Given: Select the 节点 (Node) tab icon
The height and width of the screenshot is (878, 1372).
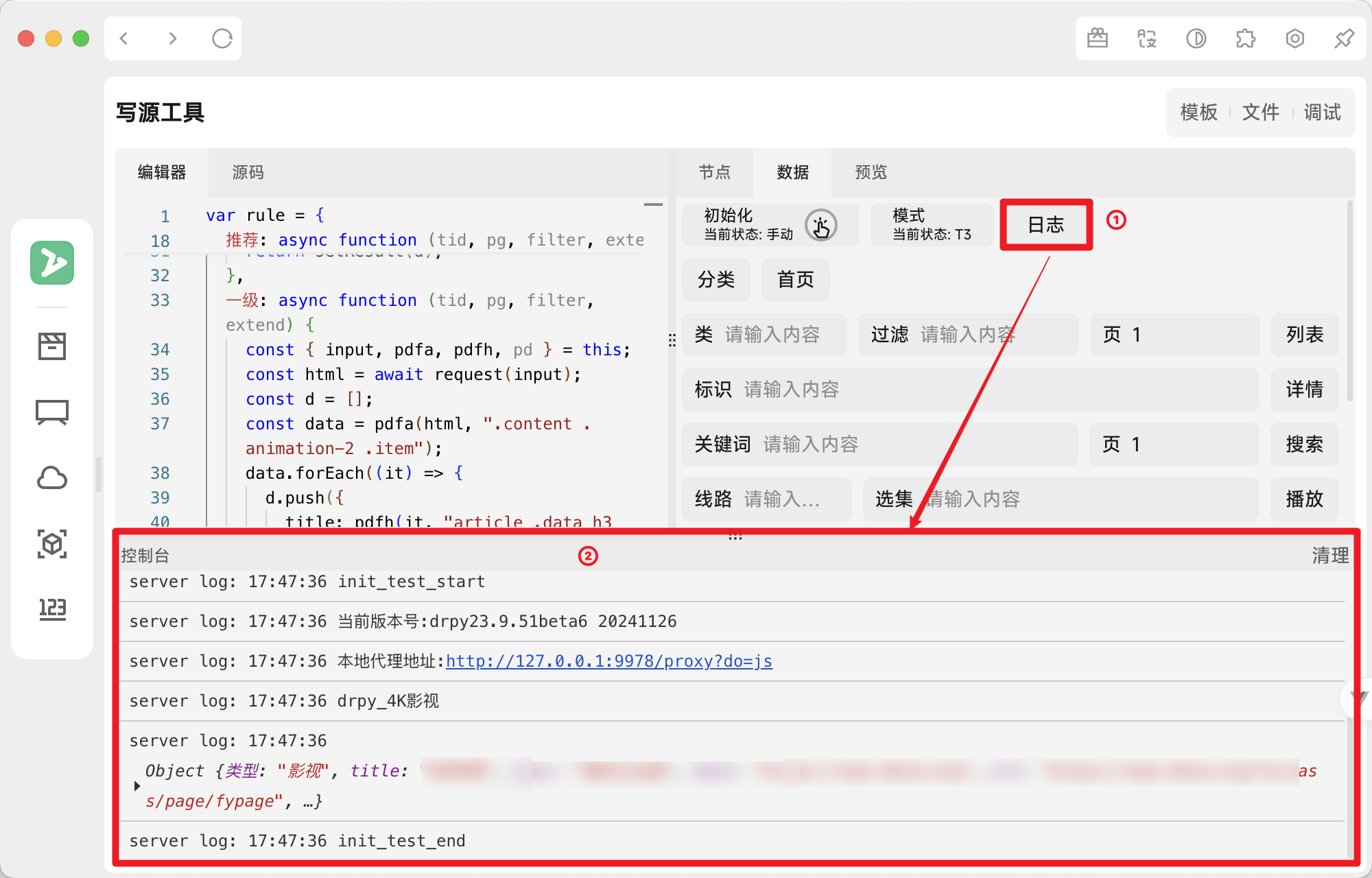Looking at the screenshot, I should click(715, 170).
